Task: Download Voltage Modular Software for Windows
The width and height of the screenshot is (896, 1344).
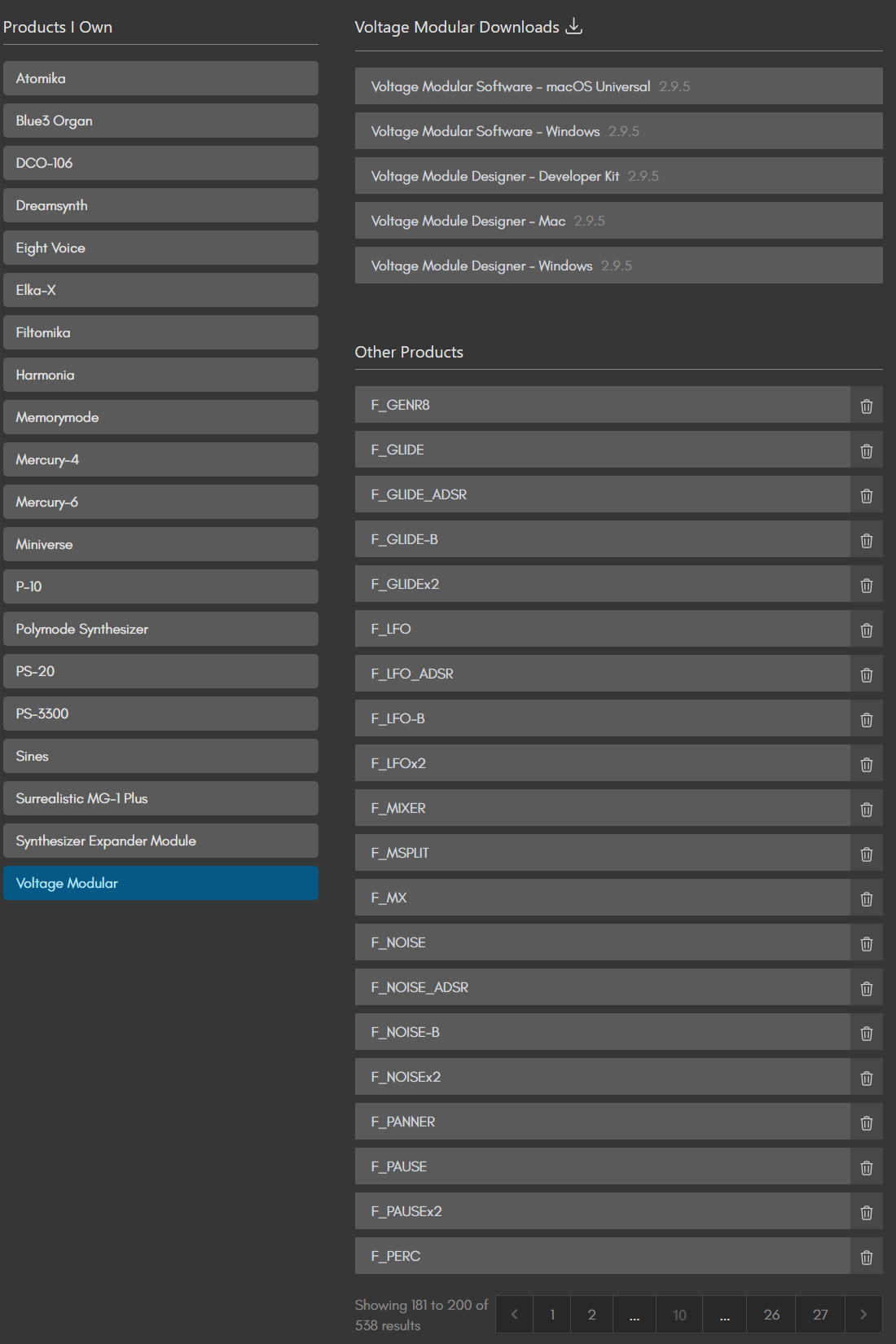Action: [x=618, y=131]
